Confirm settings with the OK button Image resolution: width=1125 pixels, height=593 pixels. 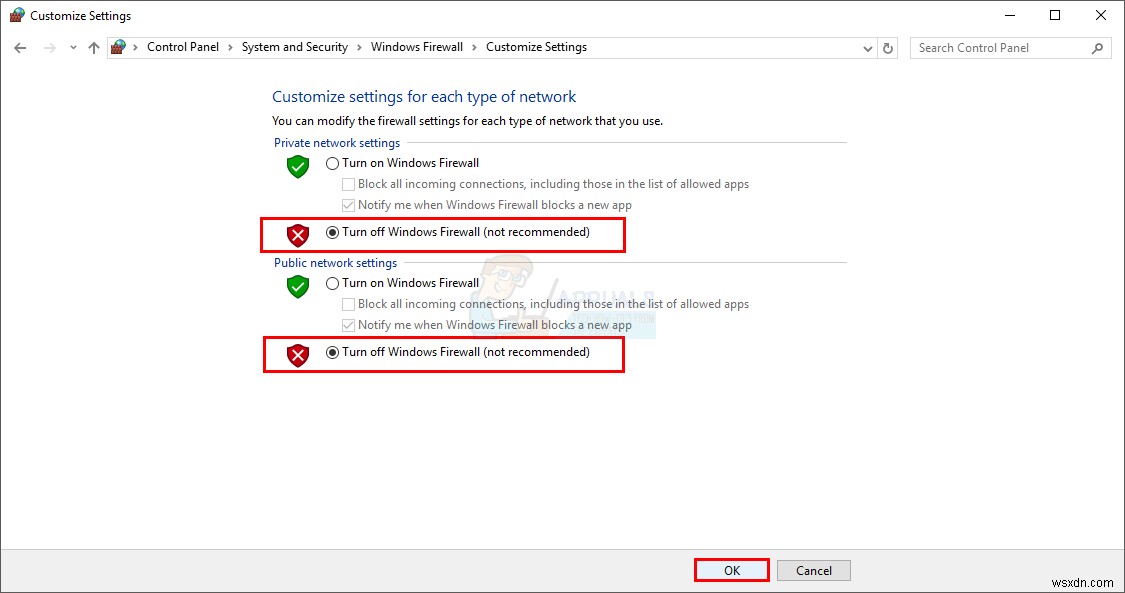(731, 569)
